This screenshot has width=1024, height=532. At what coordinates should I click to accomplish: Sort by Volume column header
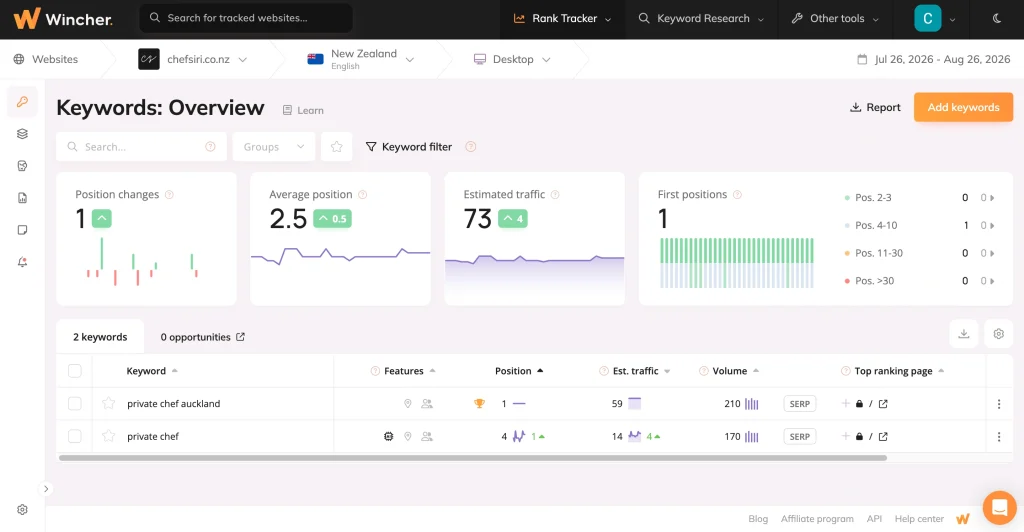coord(735,371)
